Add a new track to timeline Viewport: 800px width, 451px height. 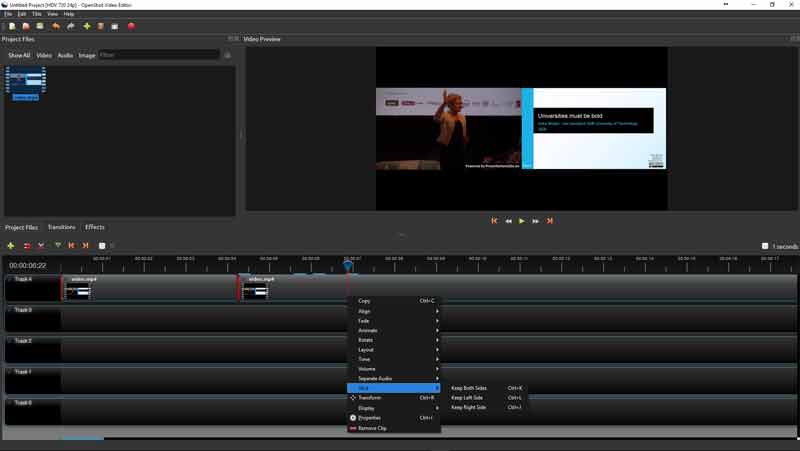(11, 245)
